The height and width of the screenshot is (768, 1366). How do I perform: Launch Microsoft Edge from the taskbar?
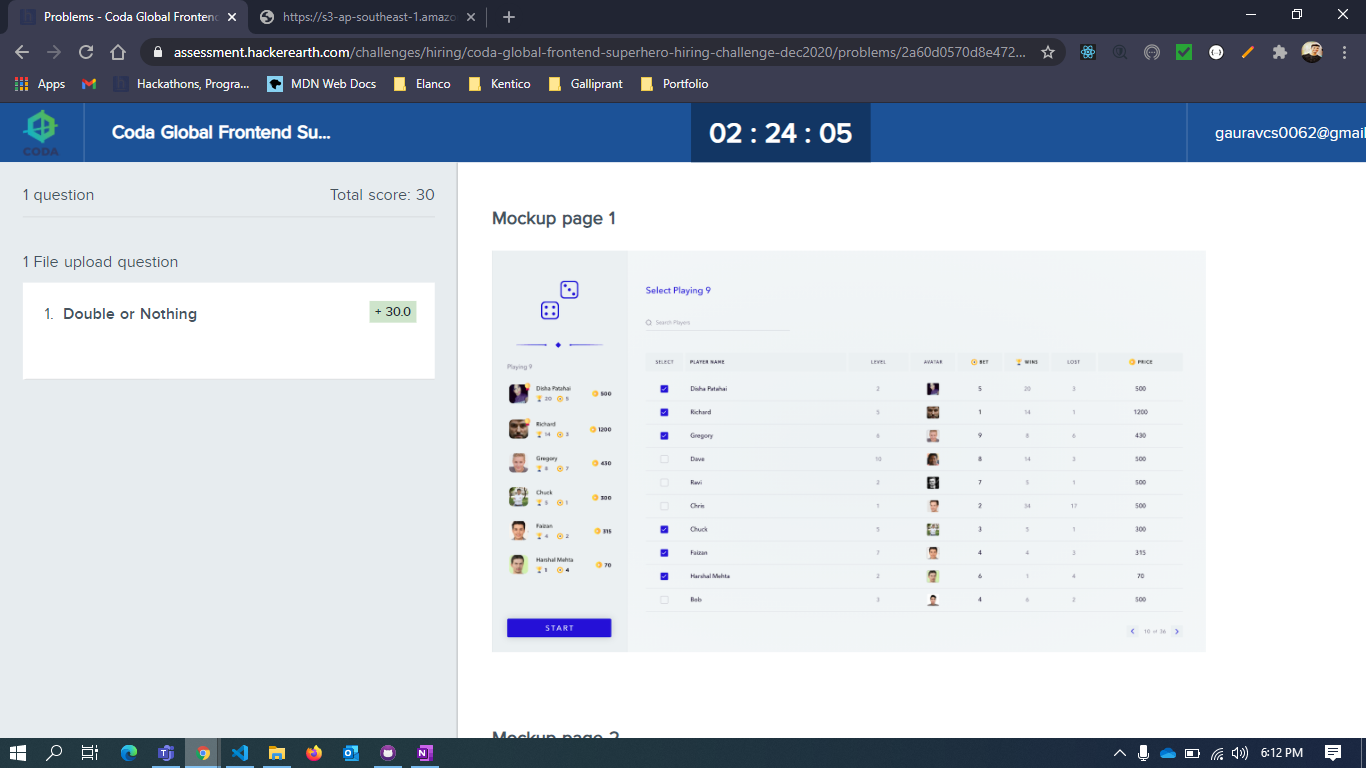(129, 753)
